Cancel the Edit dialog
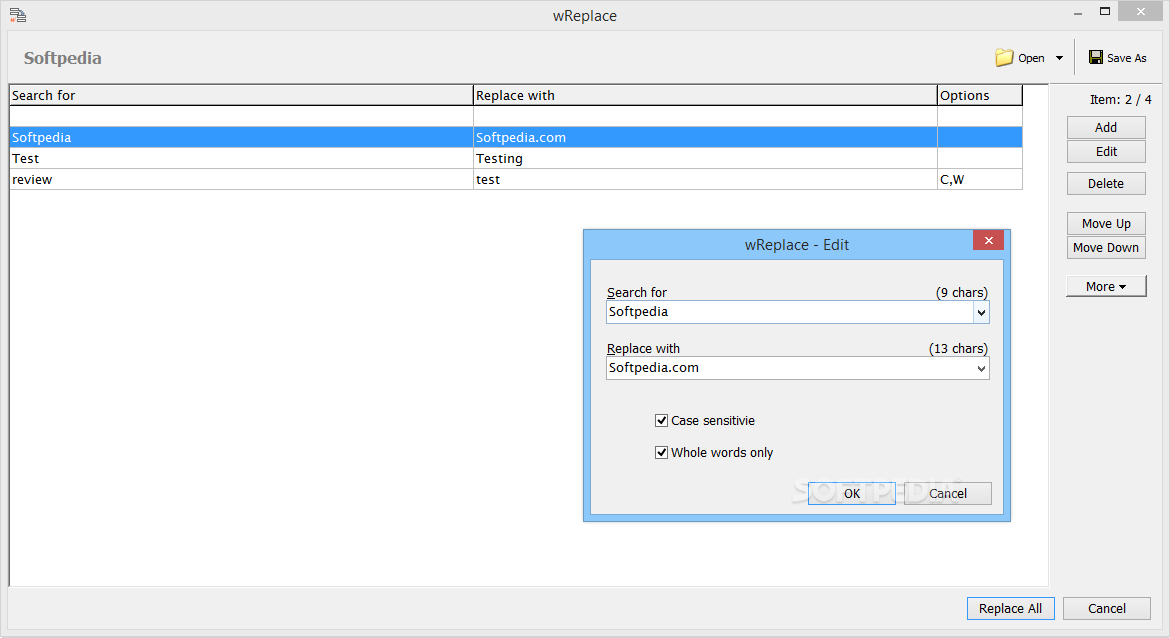The width and height of the screenshot is (1170, 638). coord(948,494)
